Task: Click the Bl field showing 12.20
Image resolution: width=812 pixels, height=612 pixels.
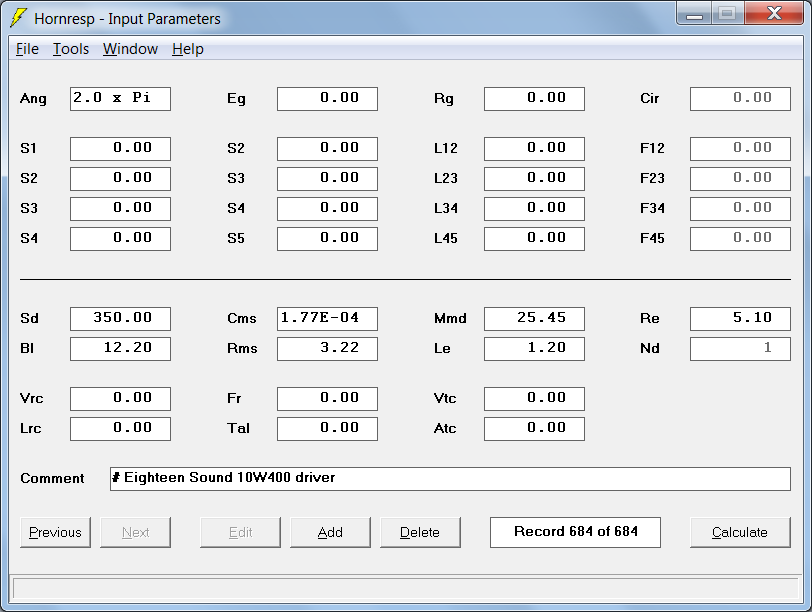Action: [x=120, y=349]
